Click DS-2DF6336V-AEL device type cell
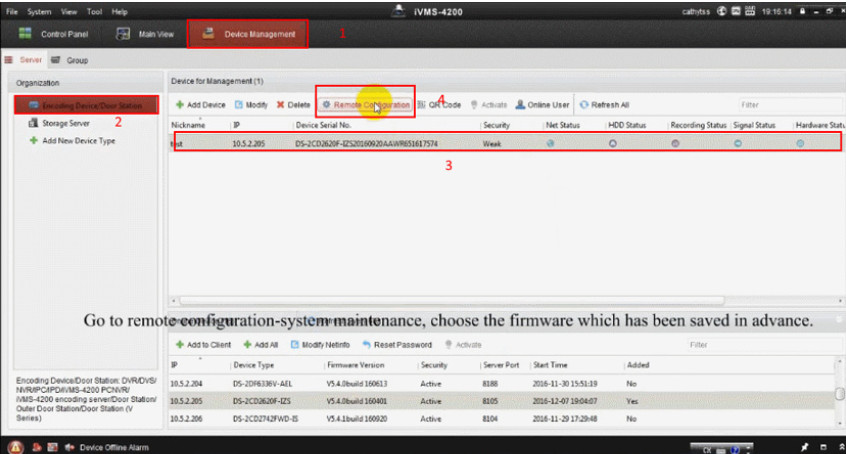 tap(262, 384)
